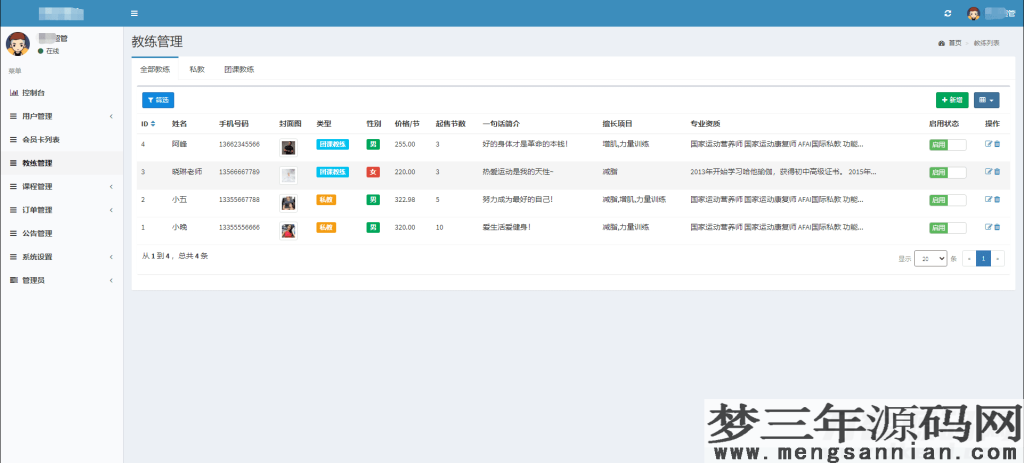
Task: Open 阿峰 cover image thumbnail
Action: (x=288, y=148)
